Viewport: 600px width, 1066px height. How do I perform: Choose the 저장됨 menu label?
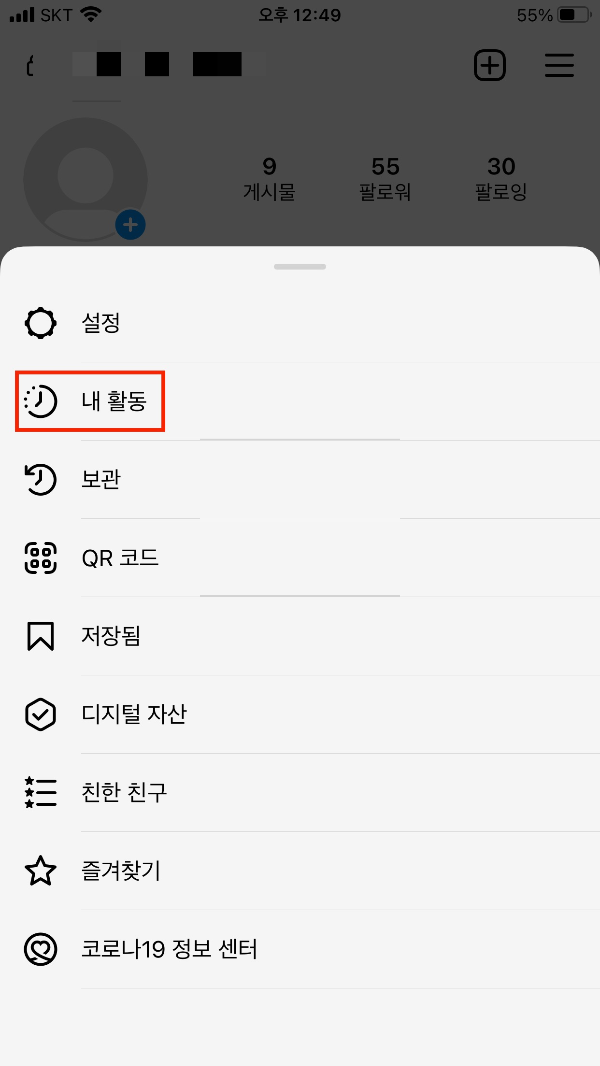click(111, 636)
